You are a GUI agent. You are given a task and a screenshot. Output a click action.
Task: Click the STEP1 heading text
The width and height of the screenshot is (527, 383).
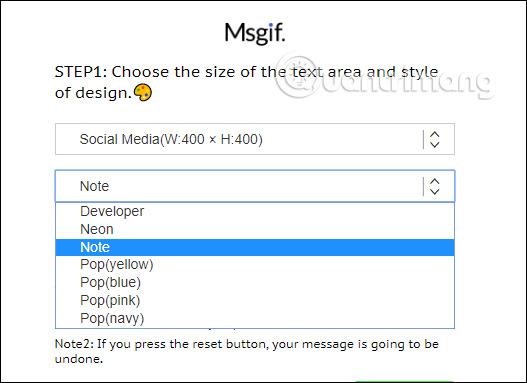[246, 82]
